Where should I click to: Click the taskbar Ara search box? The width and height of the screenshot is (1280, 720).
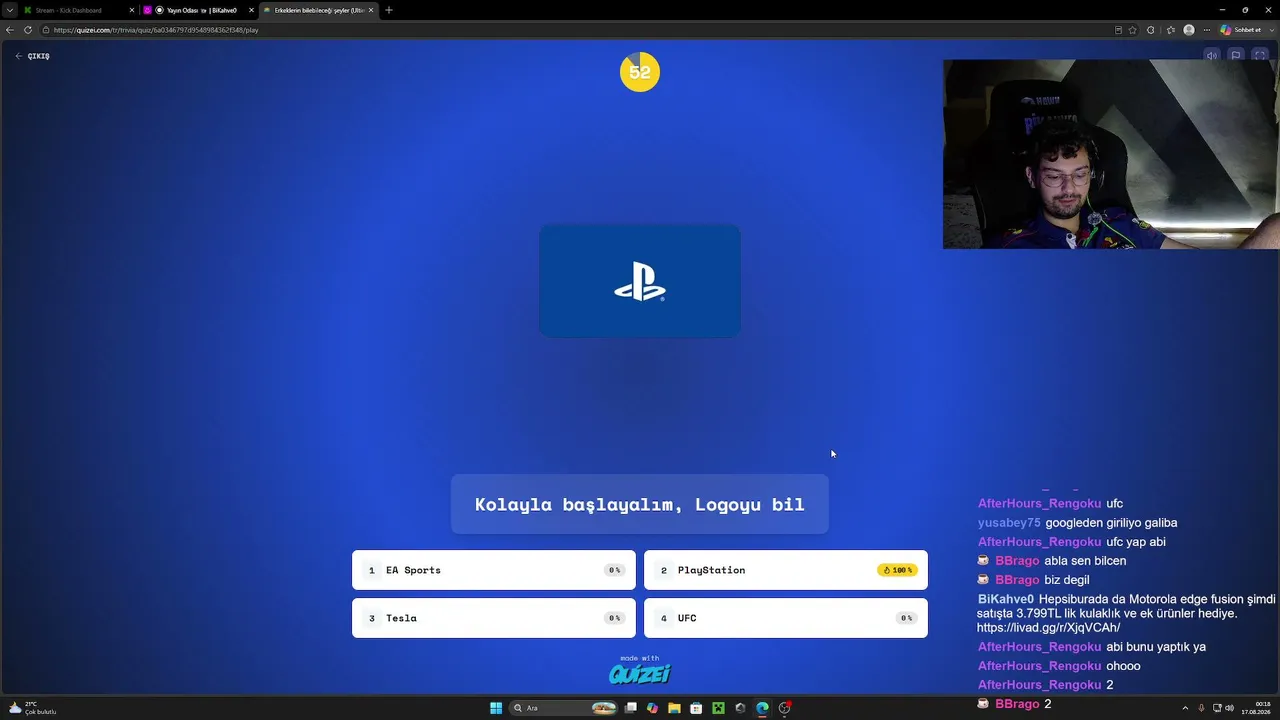click(563, 708)
